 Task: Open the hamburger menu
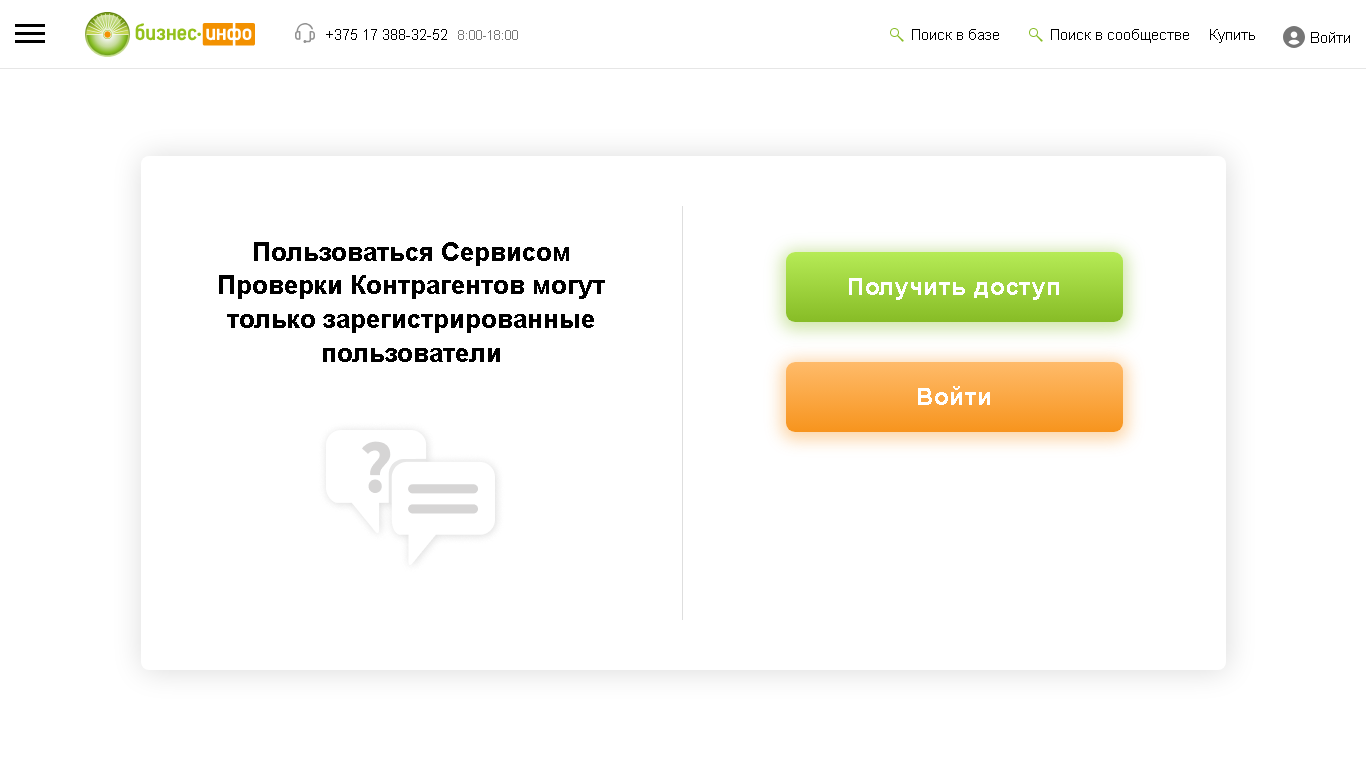point(30,34)
